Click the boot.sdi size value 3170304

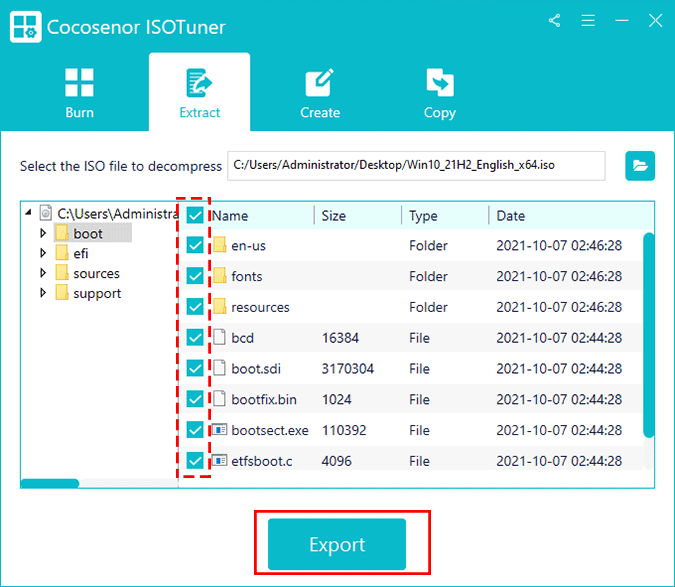(x=348, y=369)
